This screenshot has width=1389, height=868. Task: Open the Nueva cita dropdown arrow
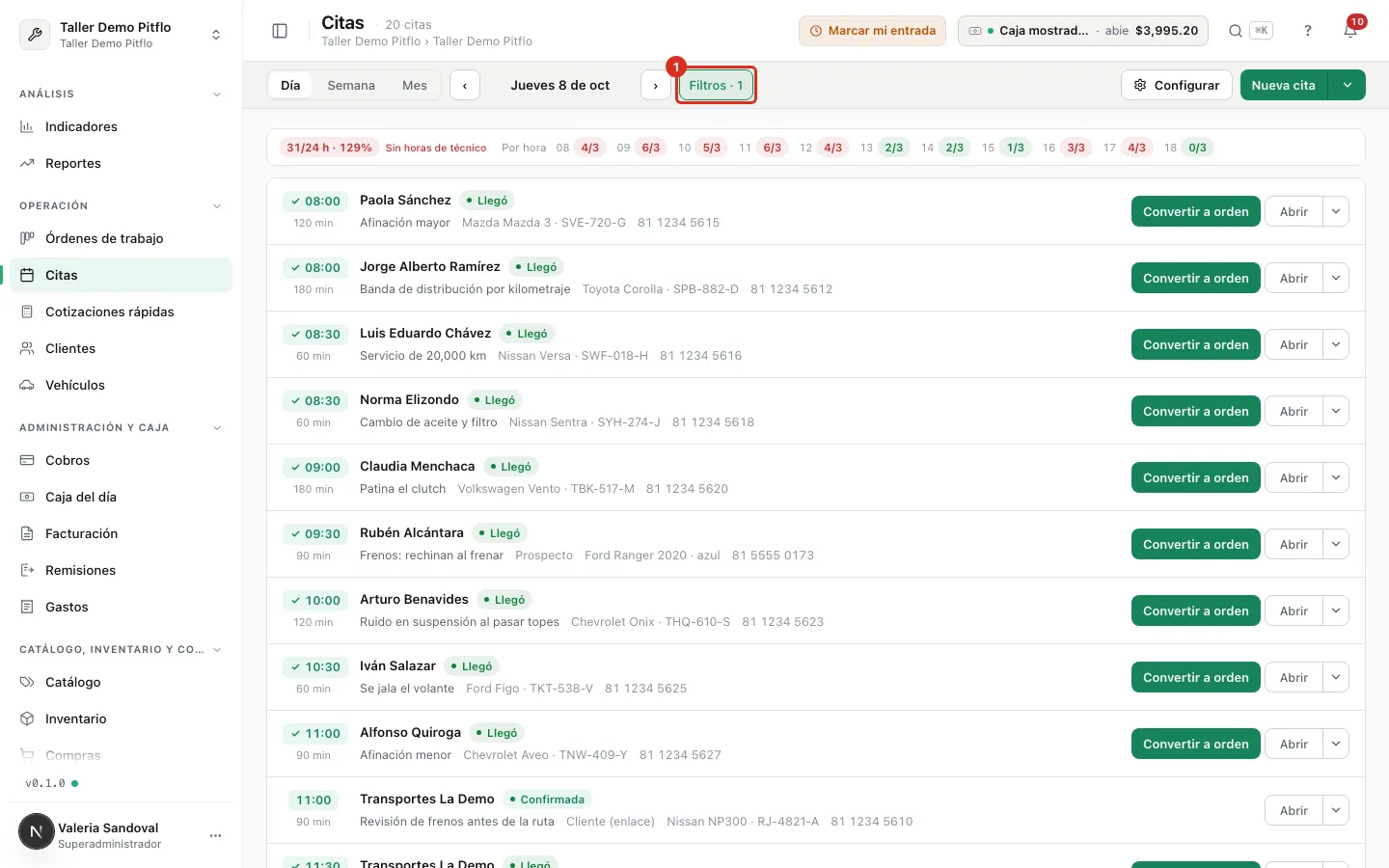[x=1348, y=85]
